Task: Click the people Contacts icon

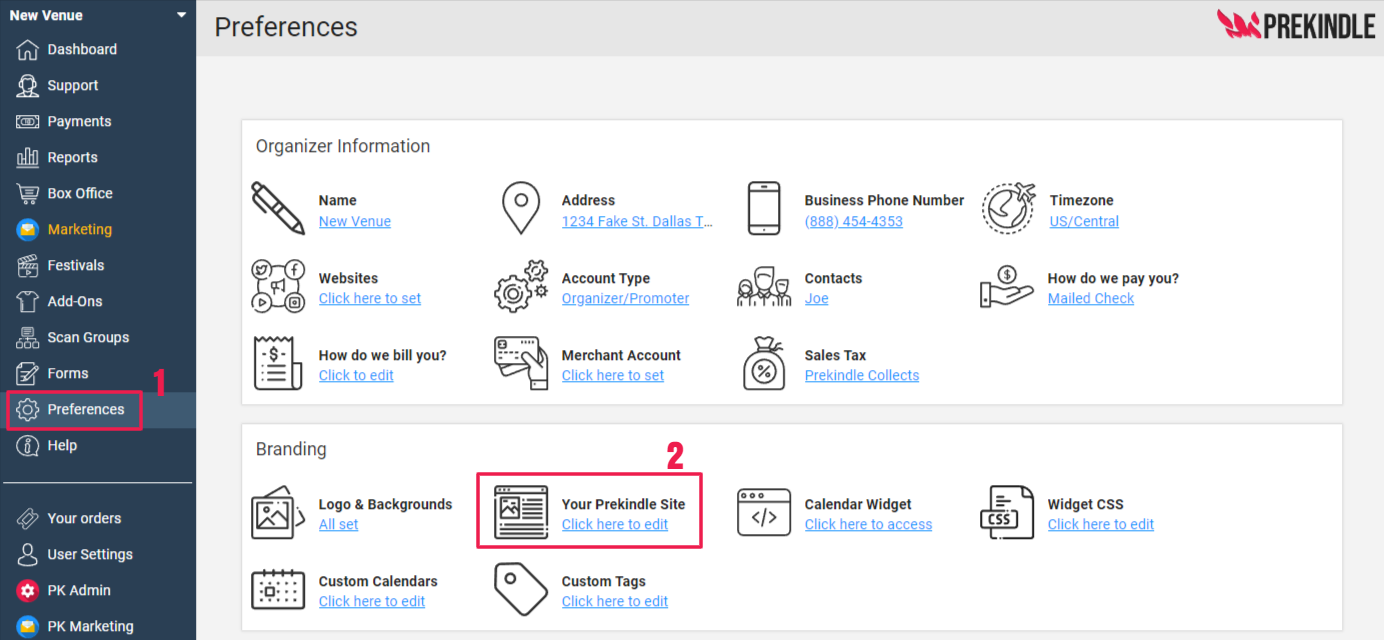Action: point(764,287)
